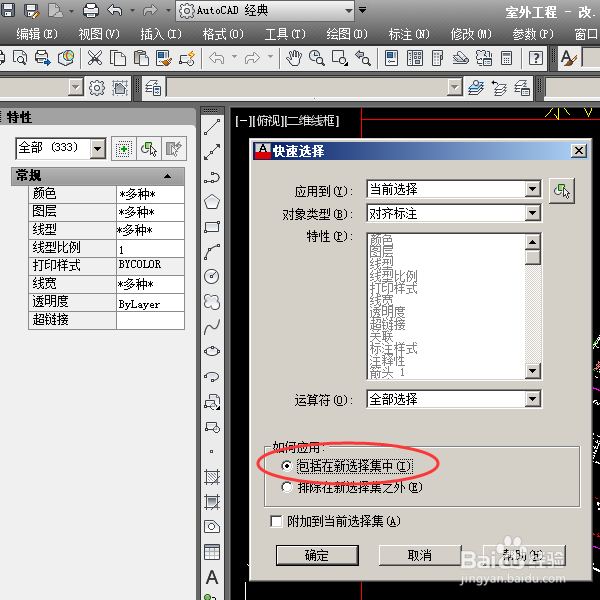The image size is (600, 600).
Task: Select the Construction line tool
Action: click(212, 152)
